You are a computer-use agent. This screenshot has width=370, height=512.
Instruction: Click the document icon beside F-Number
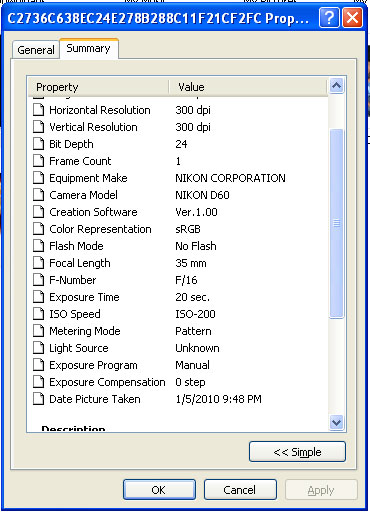tap(39, 280)
